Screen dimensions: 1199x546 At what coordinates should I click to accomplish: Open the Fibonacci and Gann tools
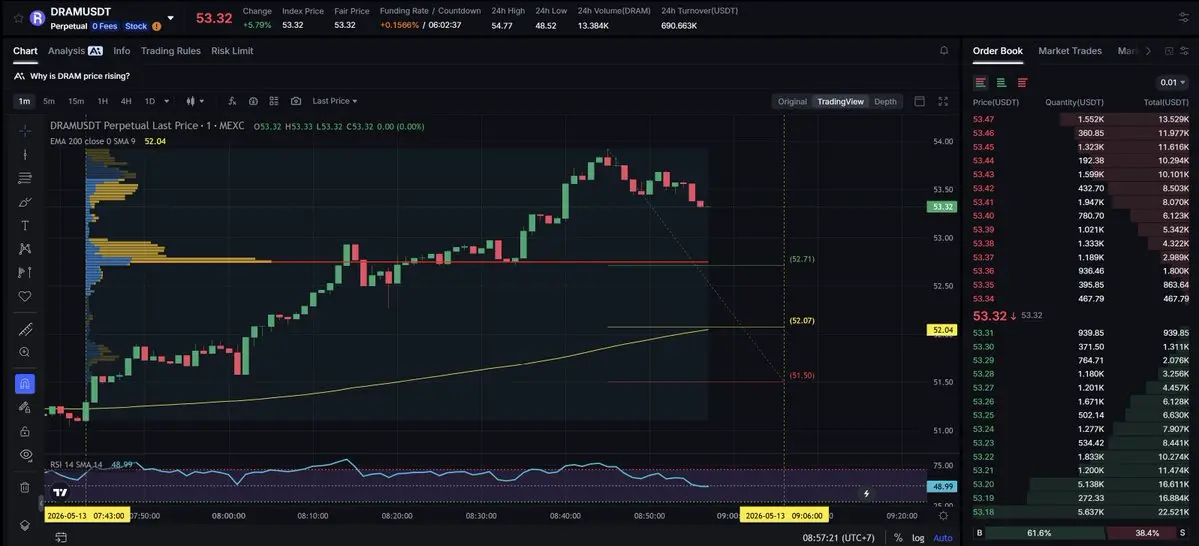coord(24,178)
